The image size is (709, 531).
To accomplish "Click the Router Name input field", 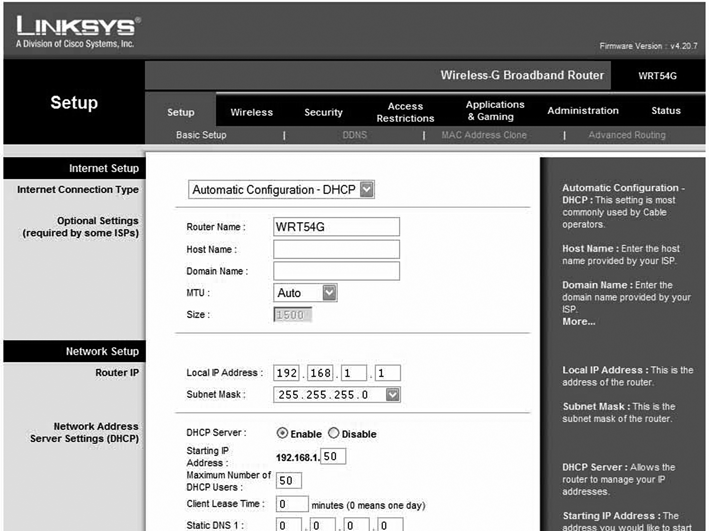I will 336,227.
